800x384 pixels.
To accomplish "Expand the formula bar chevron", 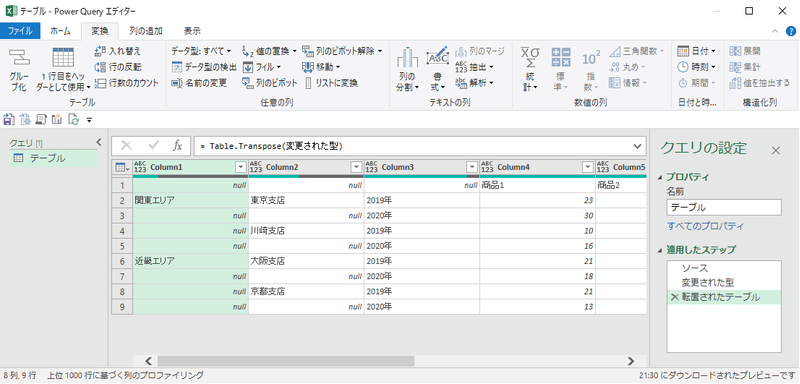I will point(637,146).
